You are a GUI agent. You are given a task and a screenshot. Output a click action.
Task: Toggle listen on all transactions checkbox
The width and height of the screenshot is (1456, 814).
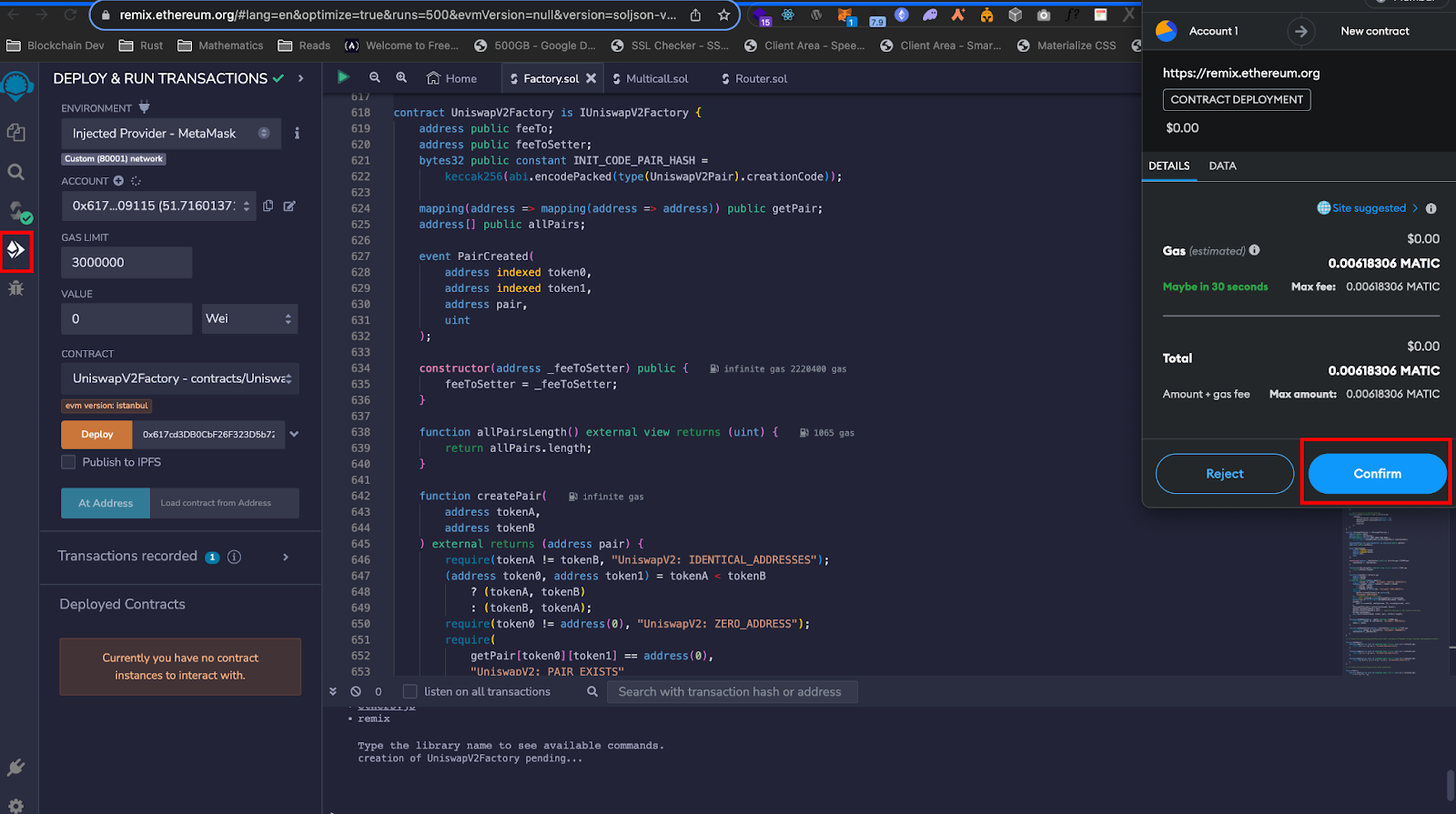point(410,691)
